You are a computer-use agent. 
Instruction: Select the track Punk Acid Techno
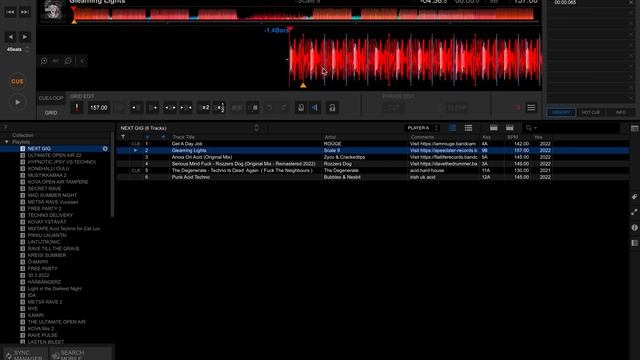click(x=191, y=177)
